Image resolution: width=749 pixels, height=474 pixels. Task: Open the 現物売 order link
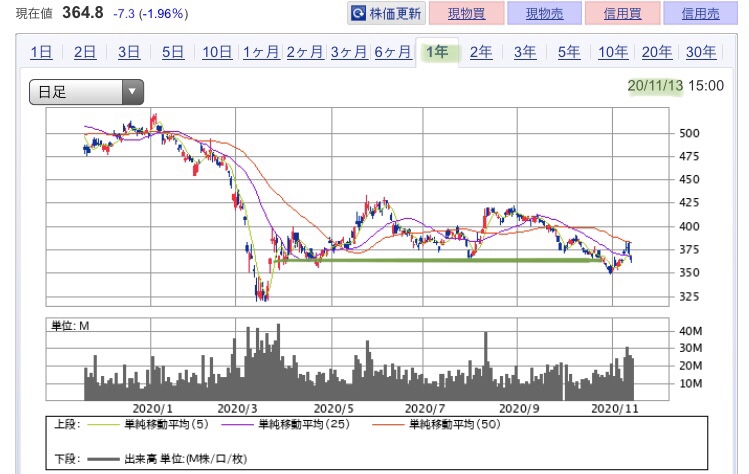click(x=545, y=13)
